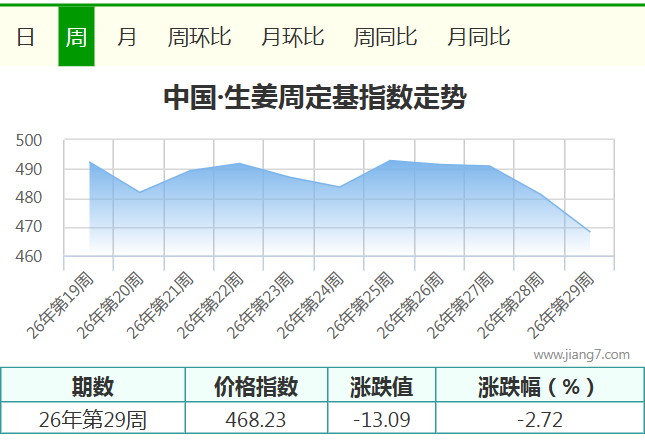
Task: Switch to the 日 daily tab
Action: pos(26,37)
